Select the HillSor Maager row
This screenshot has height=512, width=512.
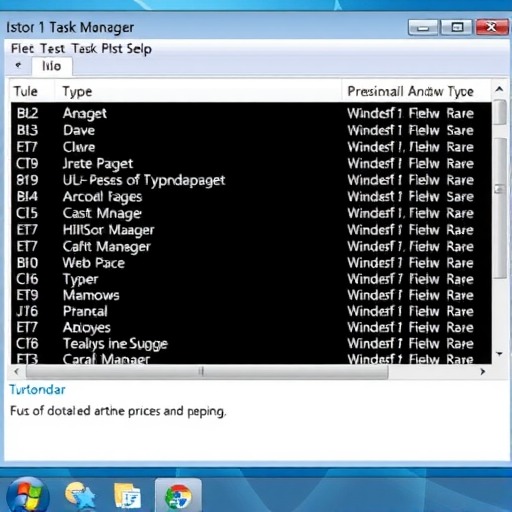(251, 230)
